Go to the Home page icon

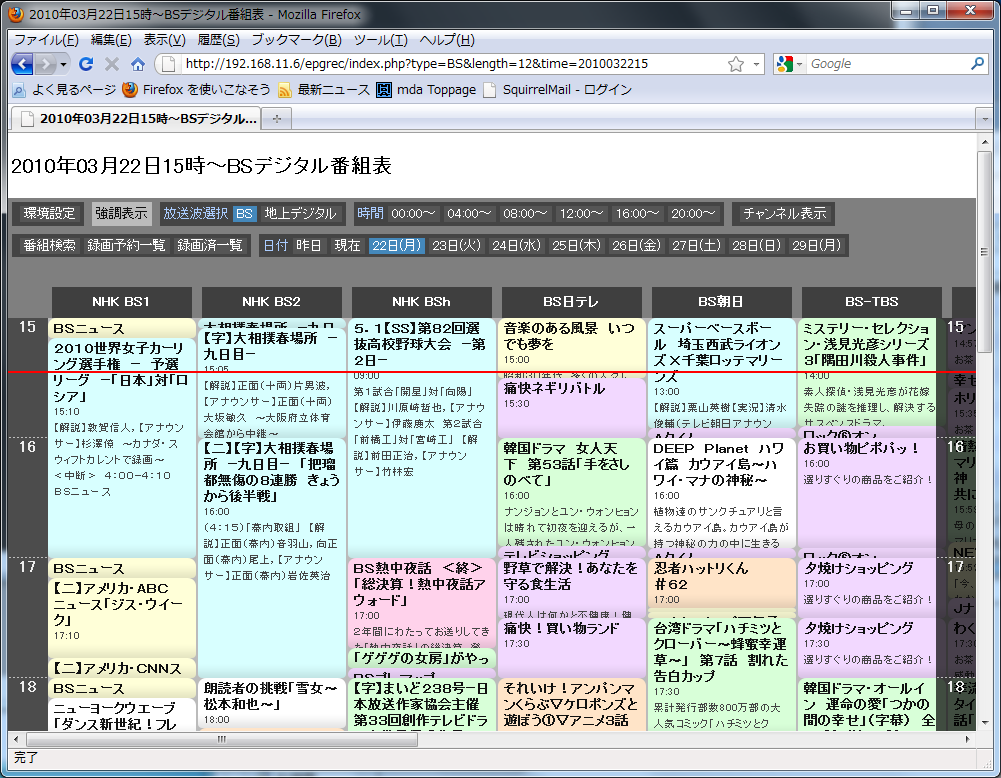click(x=138, y=64)
